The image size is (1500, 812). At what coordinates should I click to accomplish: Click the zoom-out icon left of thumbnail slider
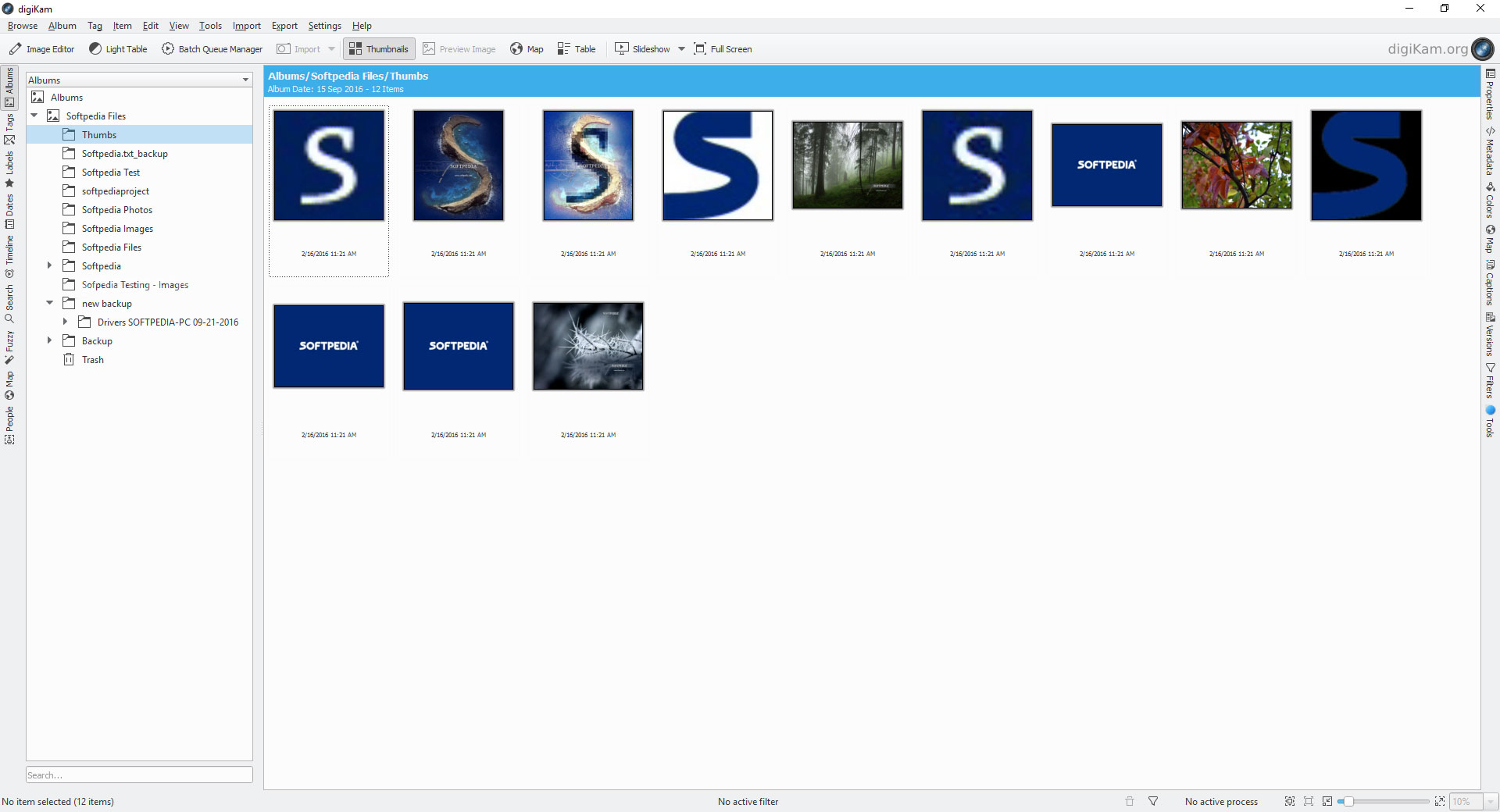click(x=1327, y=801)
